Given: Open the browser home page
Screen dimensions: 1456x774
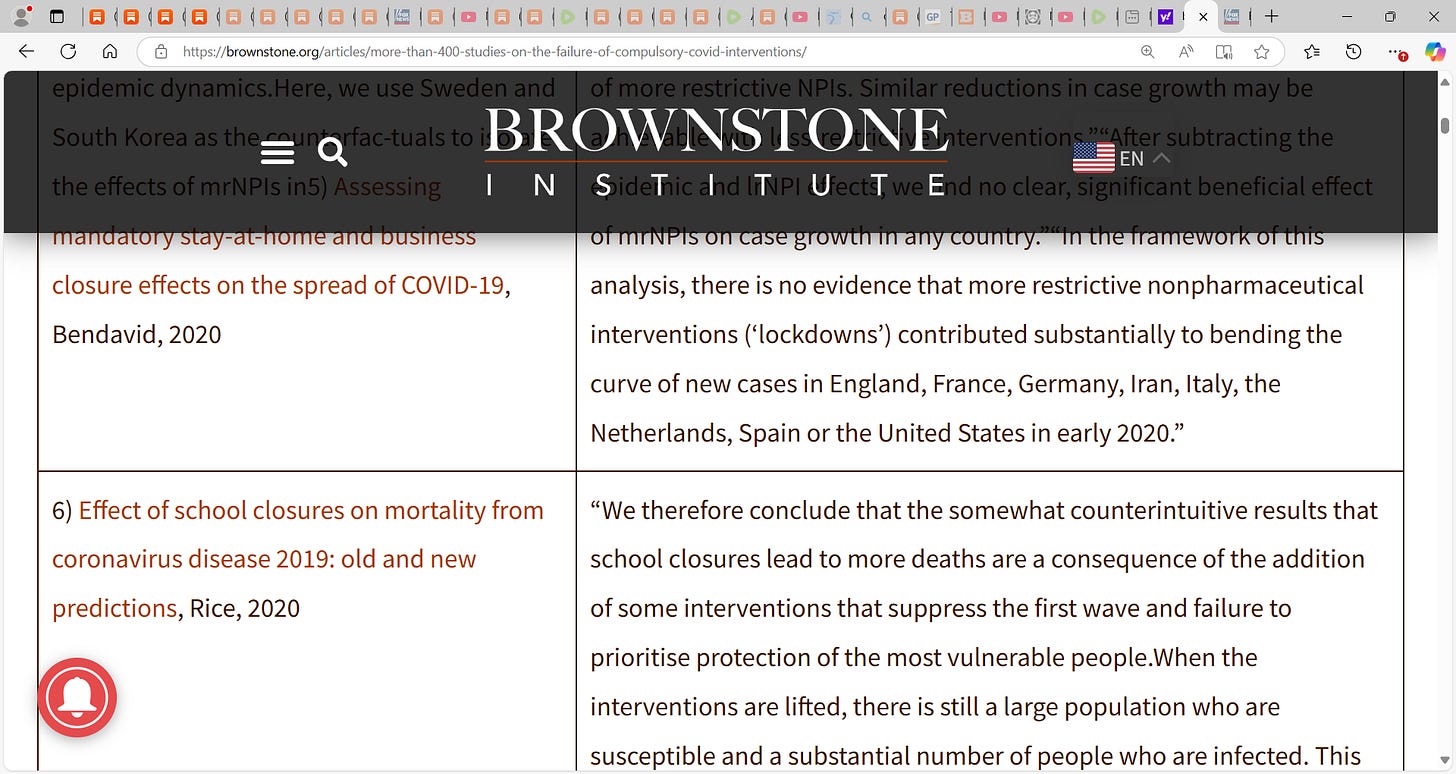Looking at the screenshot, I should 110,52.
